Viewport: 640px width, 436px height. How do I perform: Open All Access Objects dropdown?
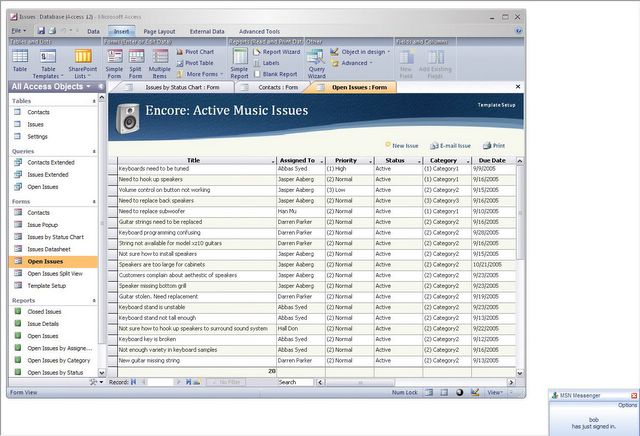51,87
